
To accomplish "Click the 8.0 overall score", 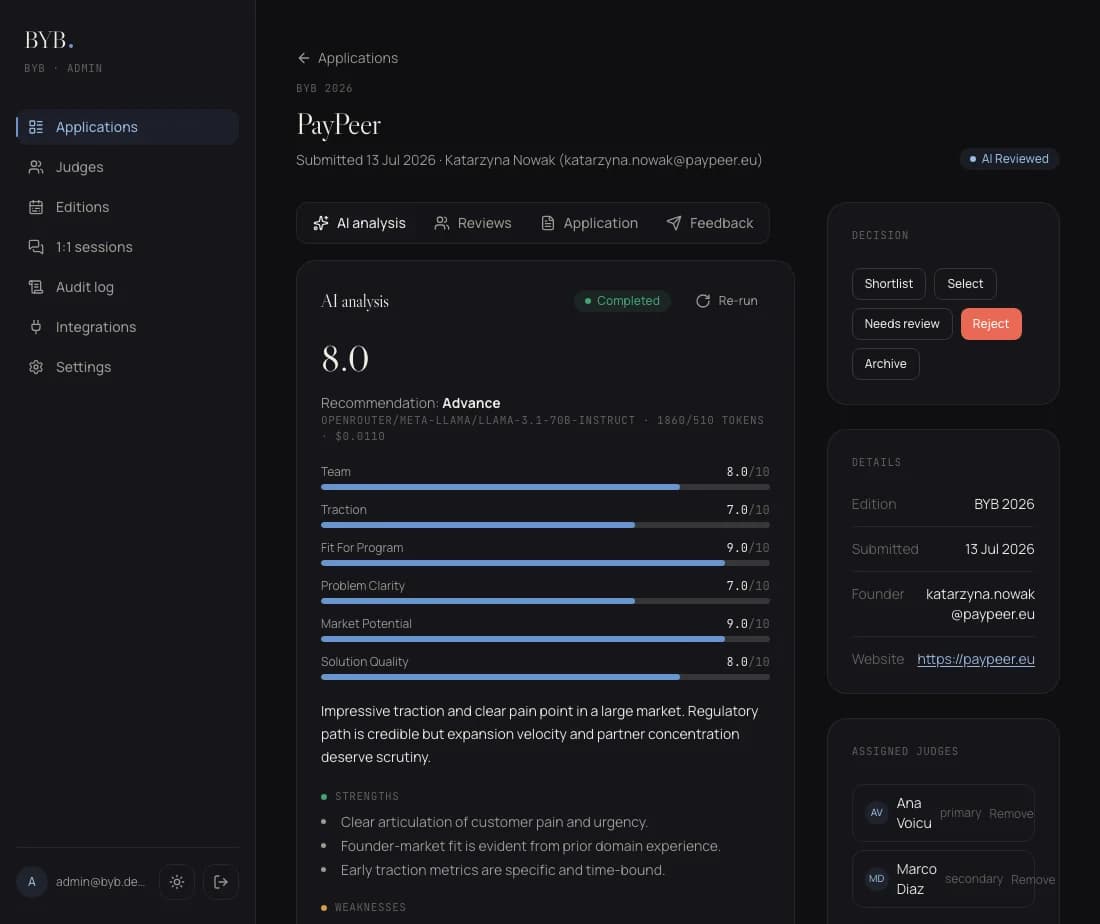I will tap(344, 359).
